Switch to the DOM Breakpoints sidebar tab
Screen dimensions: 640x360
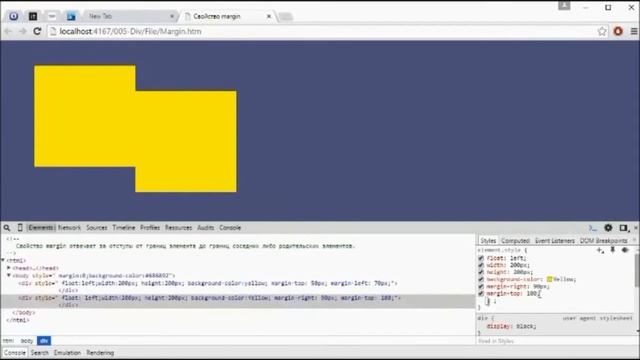coord(604,240)
